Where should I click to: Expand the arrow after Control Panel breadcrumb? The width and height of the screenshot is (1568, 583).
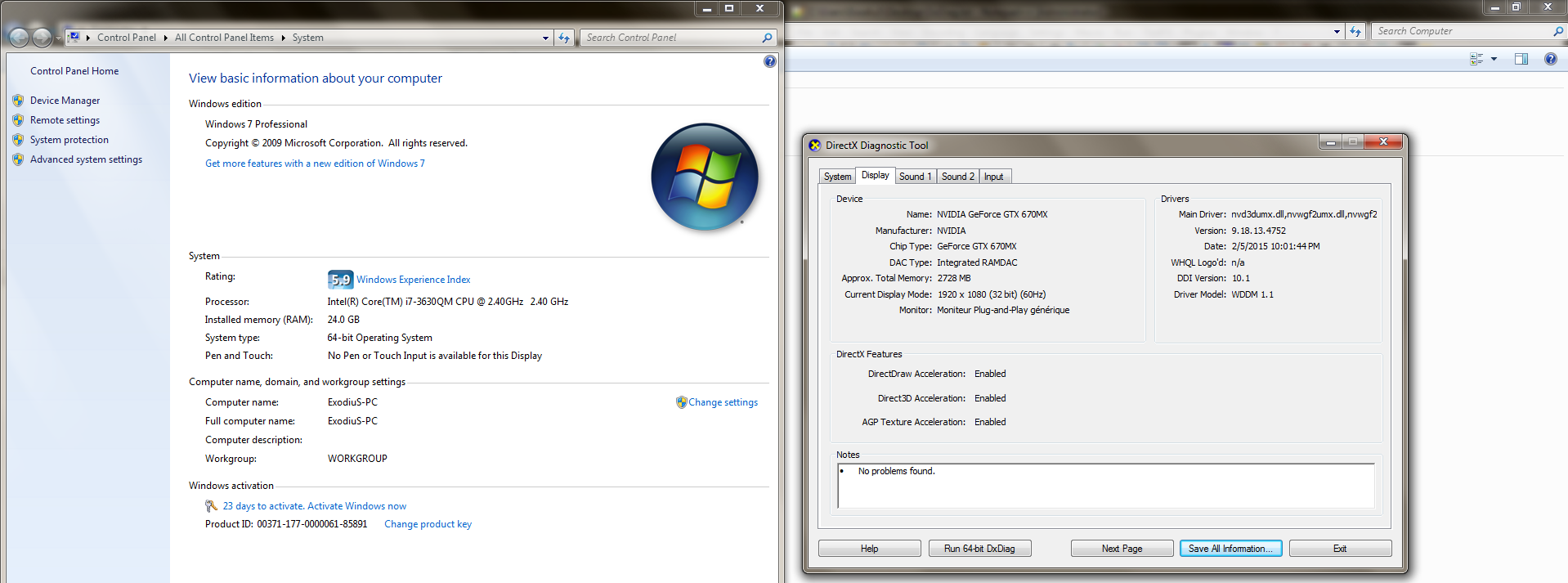coord(165,38)
